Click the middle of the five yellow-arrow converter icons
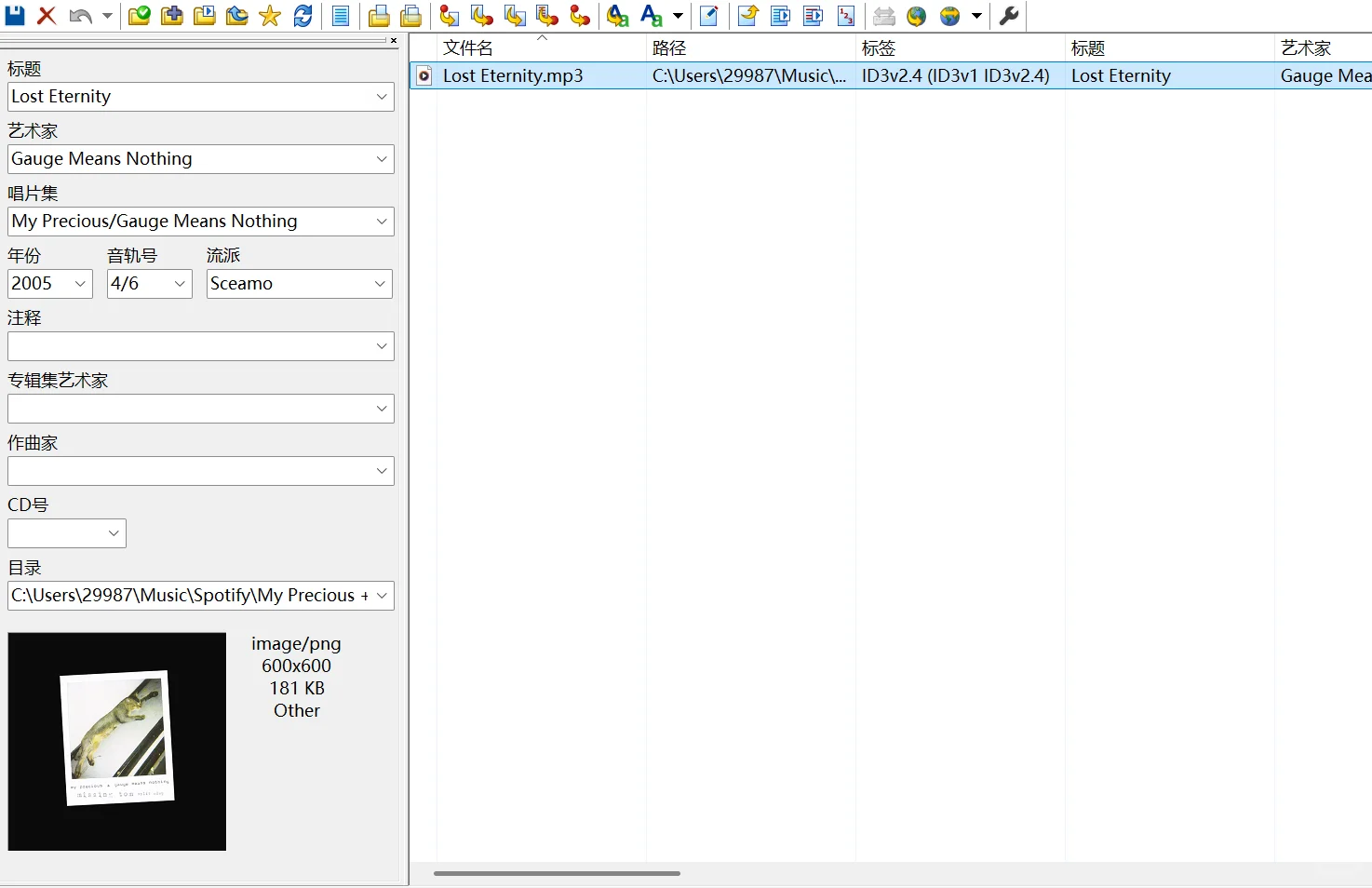Image resolution: width=1372 pixels, height=888 pixels. tap(515, 15)
